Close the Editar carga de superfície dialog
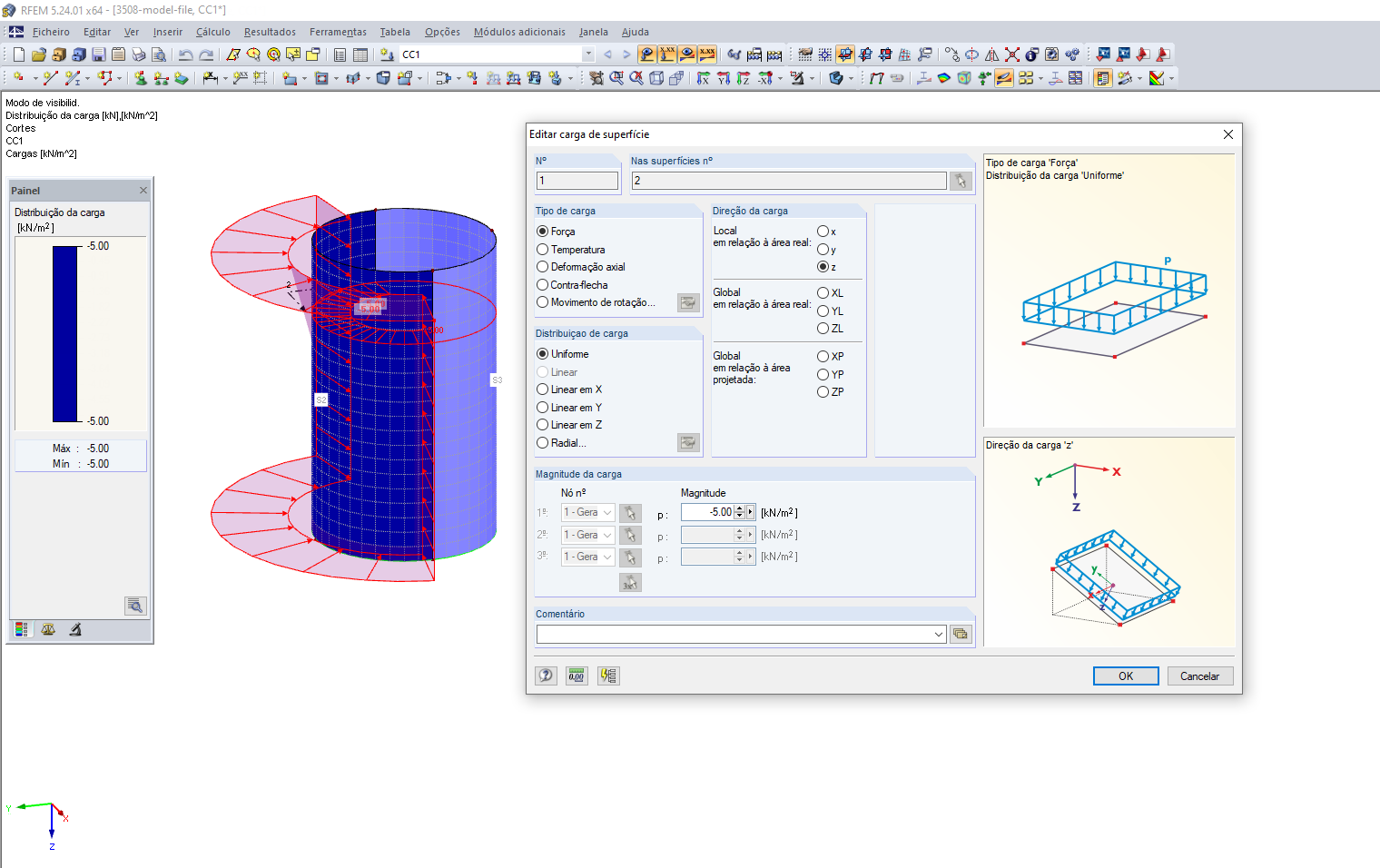This screenshot has width=1380, height=868. pyautogui.click(x=1228, y=134)
